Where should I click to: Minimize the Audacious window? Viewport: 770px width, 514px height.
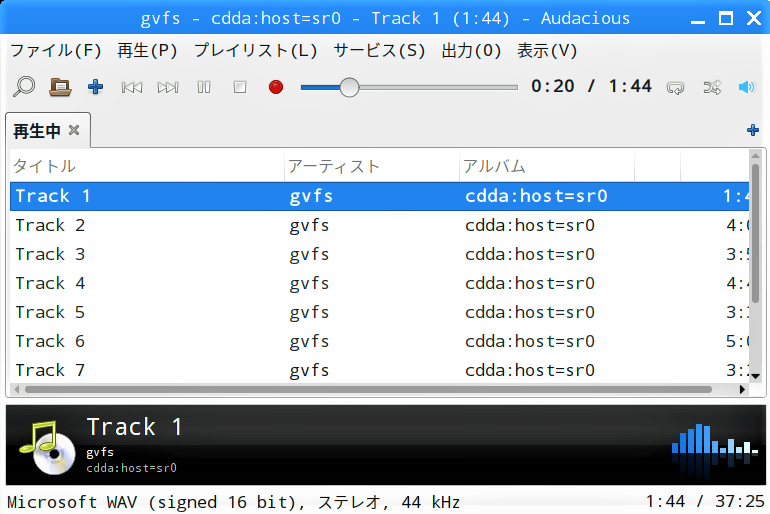click(697, 22)
